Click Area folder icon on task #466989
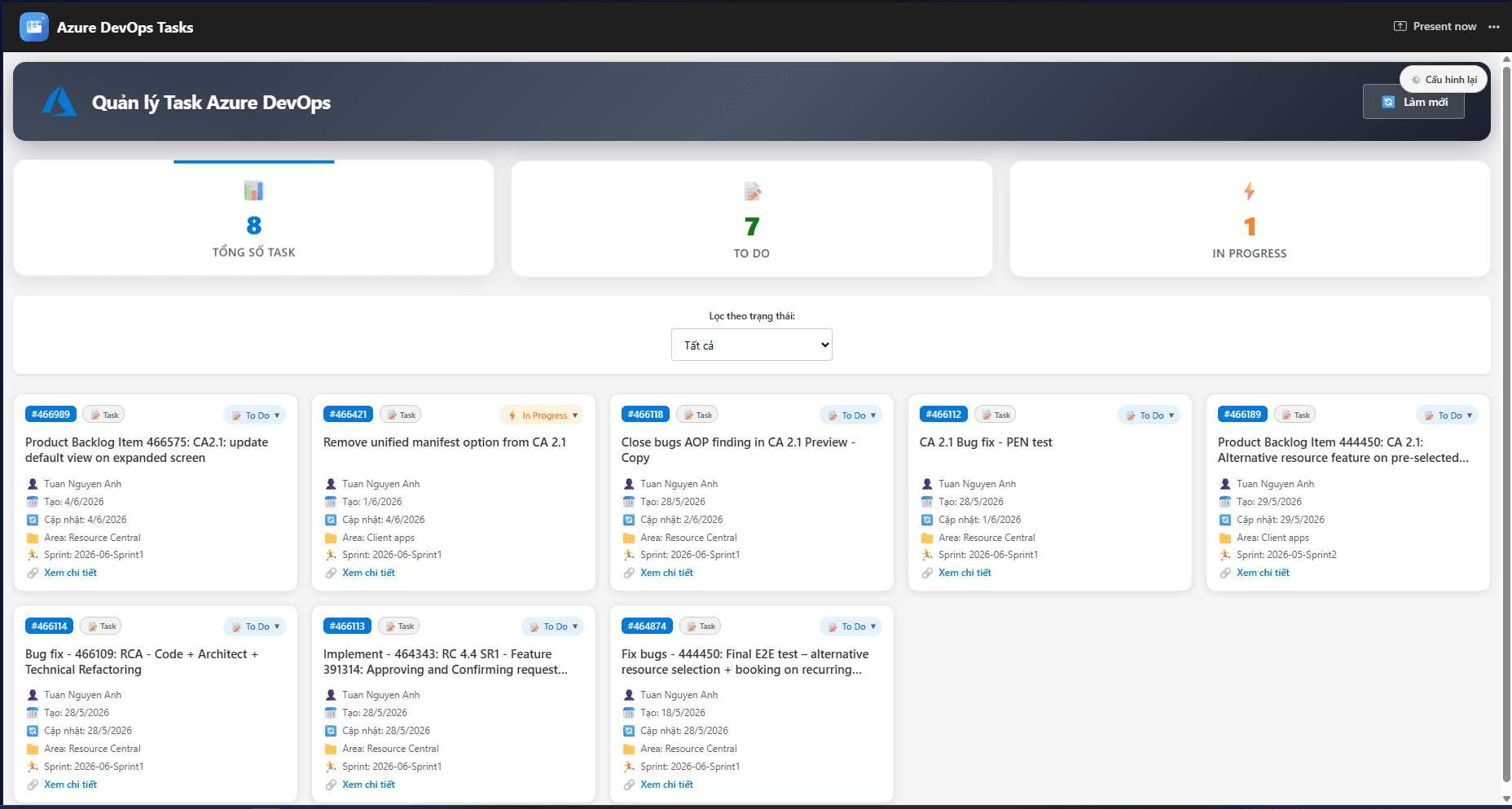 point(33,538)
